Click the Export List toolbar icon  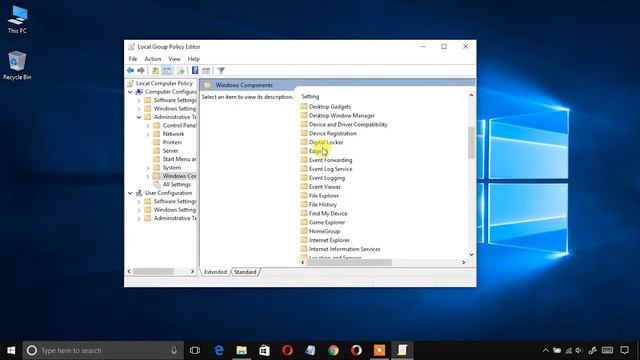coord(181,71)
